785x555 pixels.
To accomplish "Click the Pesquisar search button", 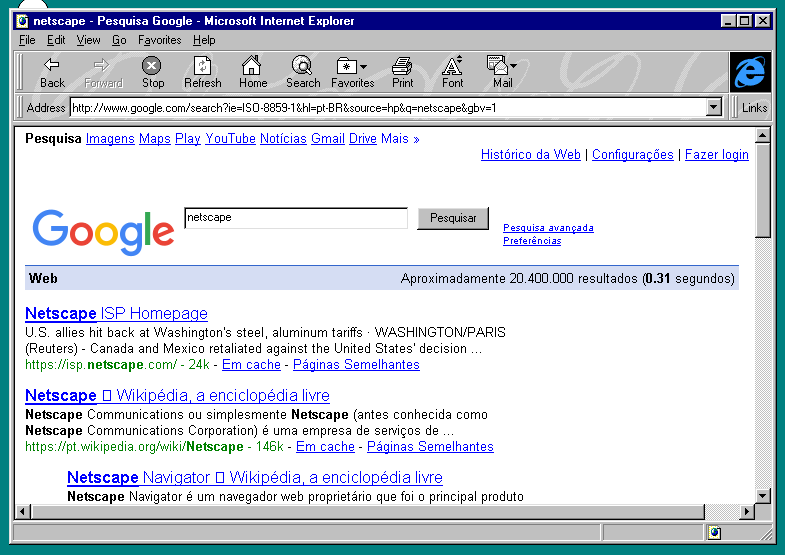I will coord(453,218).
